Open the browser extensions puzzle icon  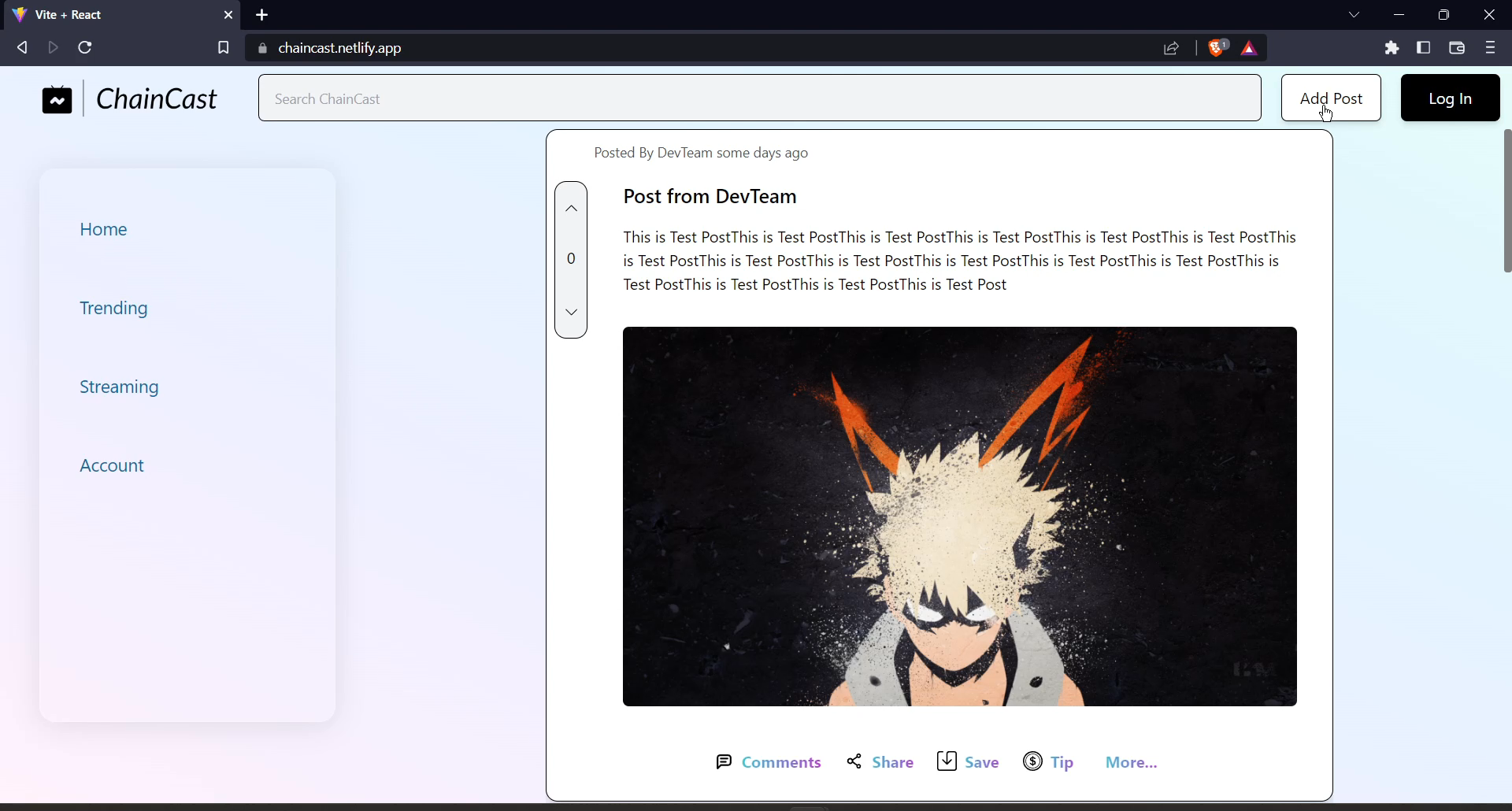point(1392,48)
